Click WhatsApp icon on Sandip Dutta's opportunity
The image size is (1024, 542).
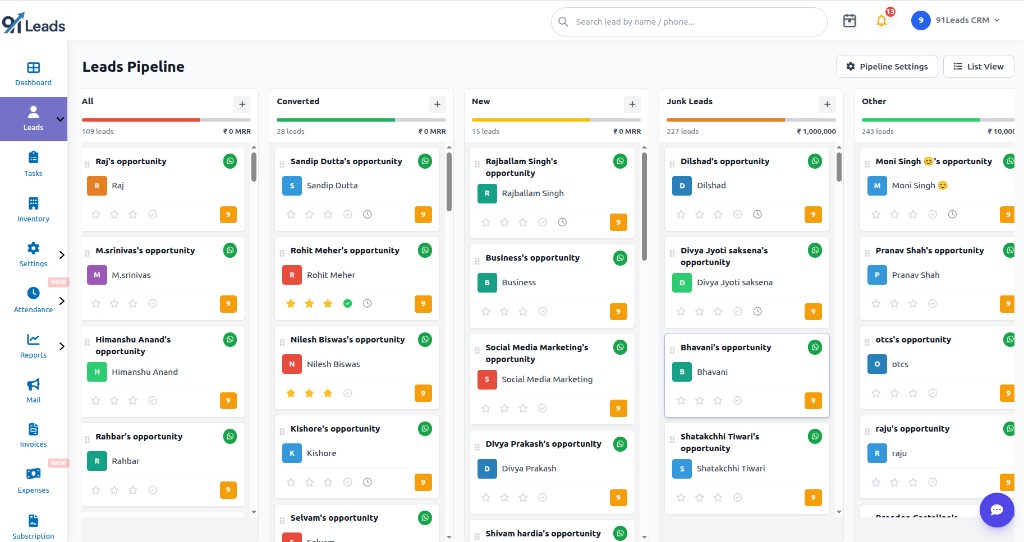coord(425,161)
